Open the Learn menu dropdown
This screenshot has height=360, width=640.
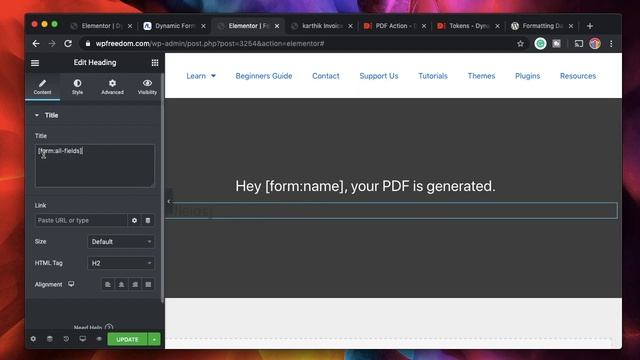(201, 76)
